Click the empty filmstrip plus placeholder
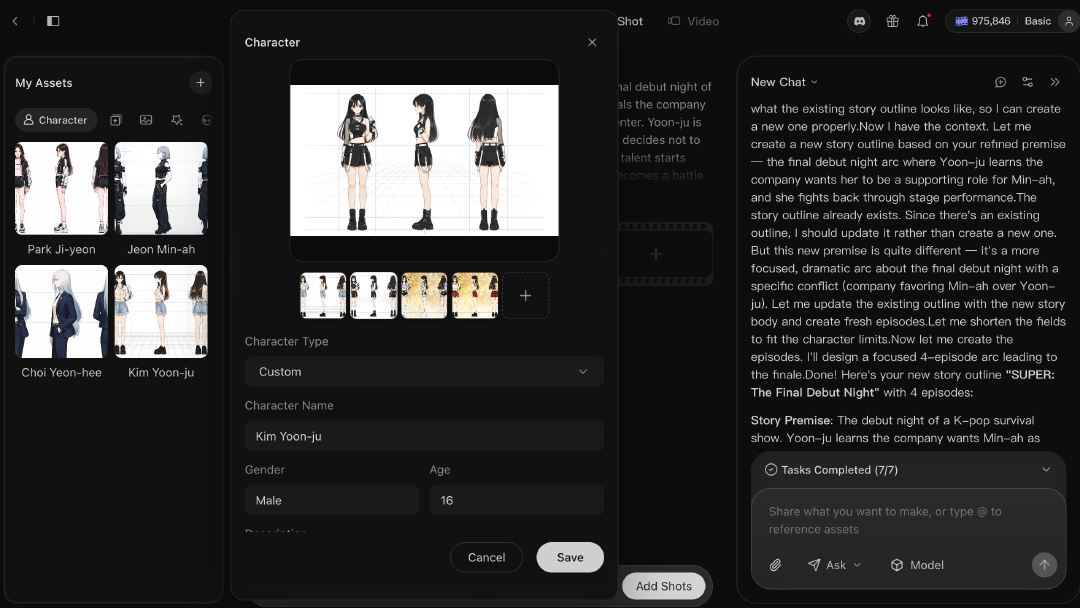This screenshot has height=608, width=1080. (x=656, y=254)
